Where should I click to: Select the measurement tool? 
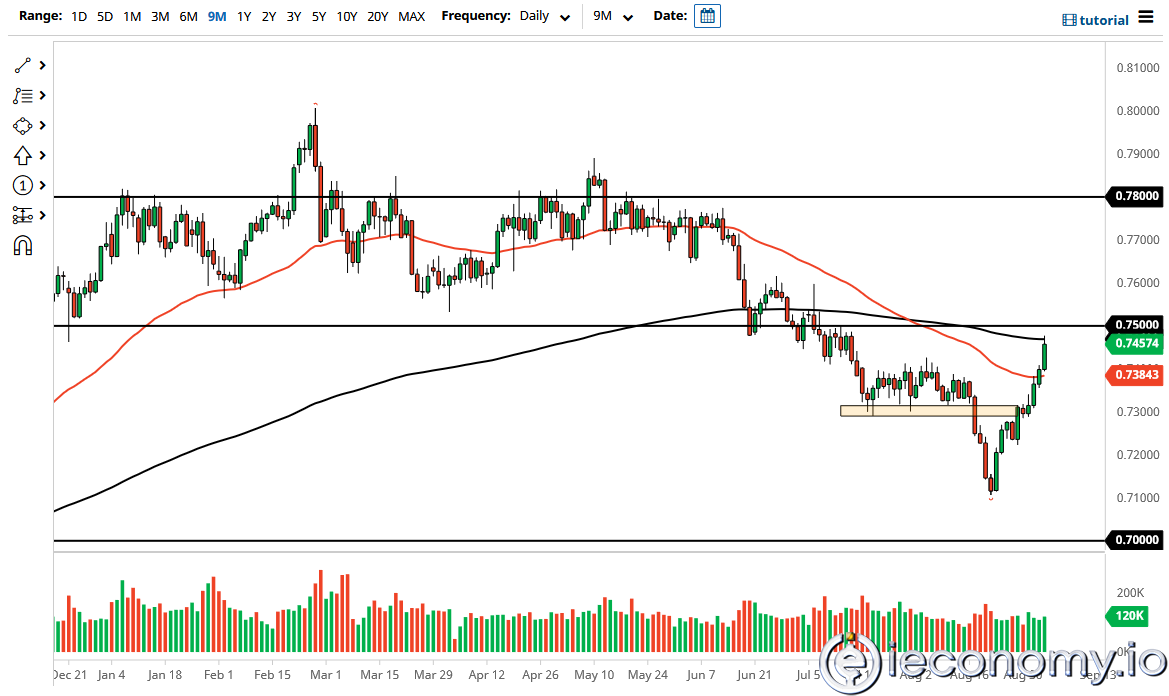pyautogui.click(x=22, y=215)
